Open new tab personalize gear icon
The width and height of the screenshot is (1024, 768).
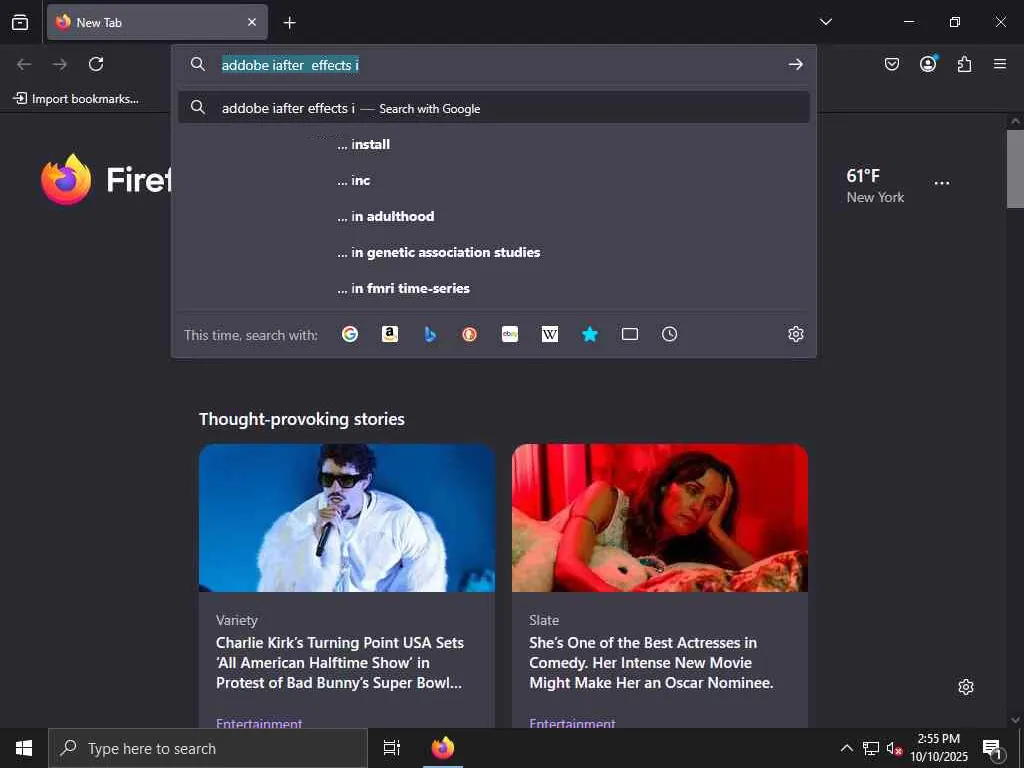pyautogui.click(x=966, y=687)
